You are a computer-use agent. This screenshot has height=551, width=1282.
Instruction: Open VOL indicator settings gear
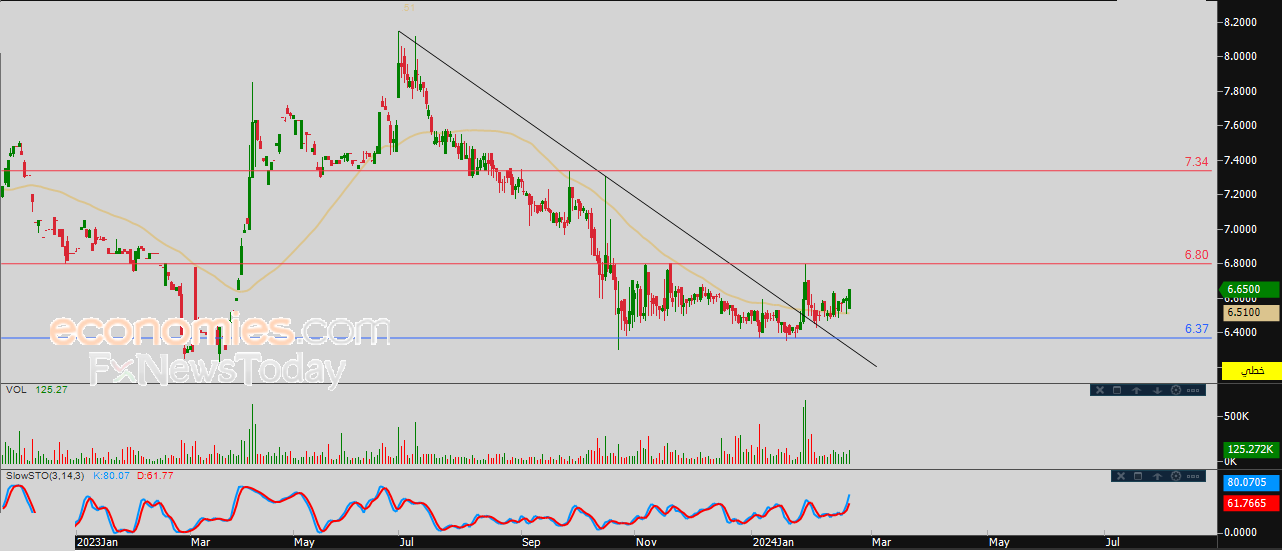1176,390
